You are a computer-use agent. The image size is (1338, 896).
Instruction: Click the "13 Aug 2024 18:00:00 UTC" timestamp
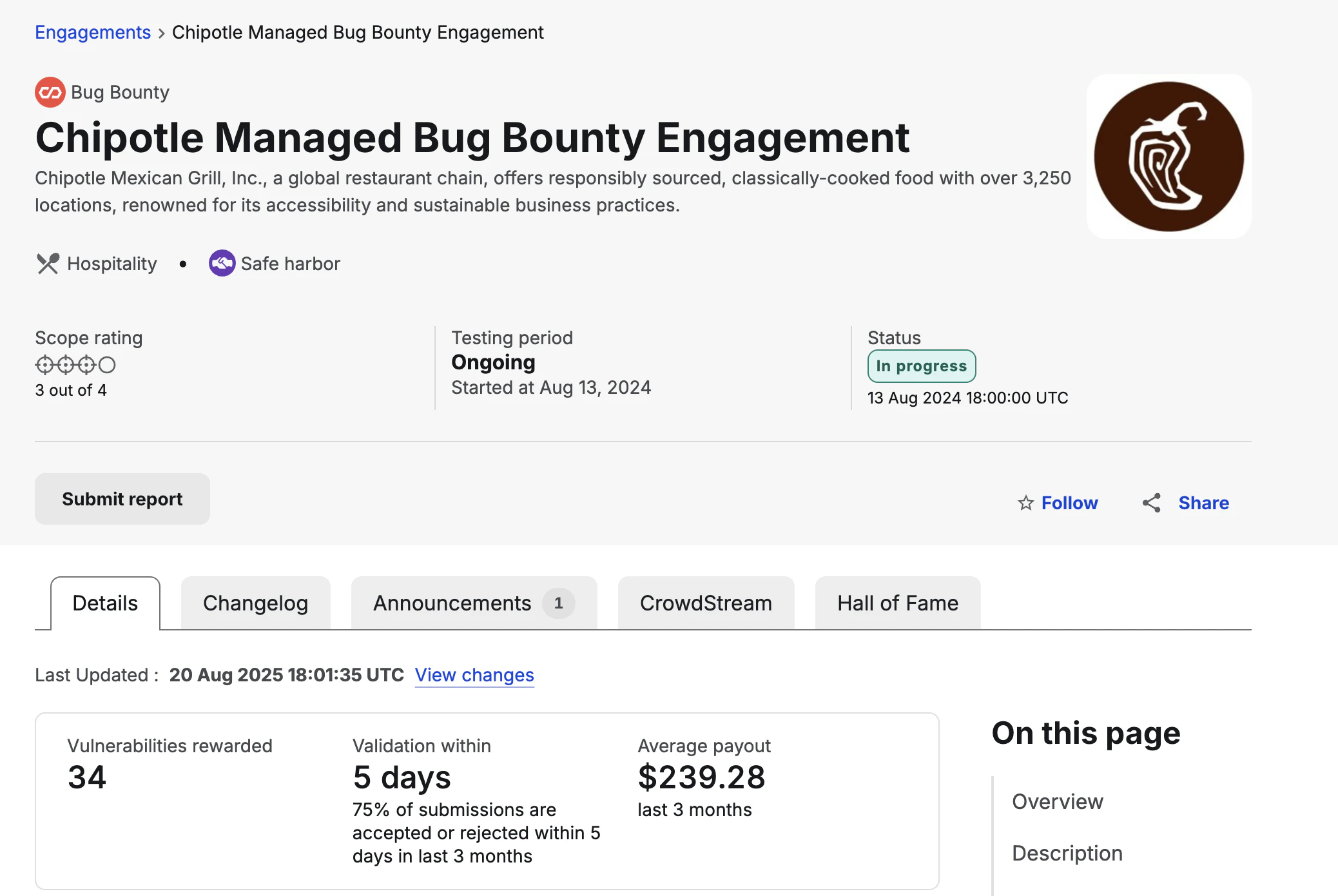(x=967, y=398)
